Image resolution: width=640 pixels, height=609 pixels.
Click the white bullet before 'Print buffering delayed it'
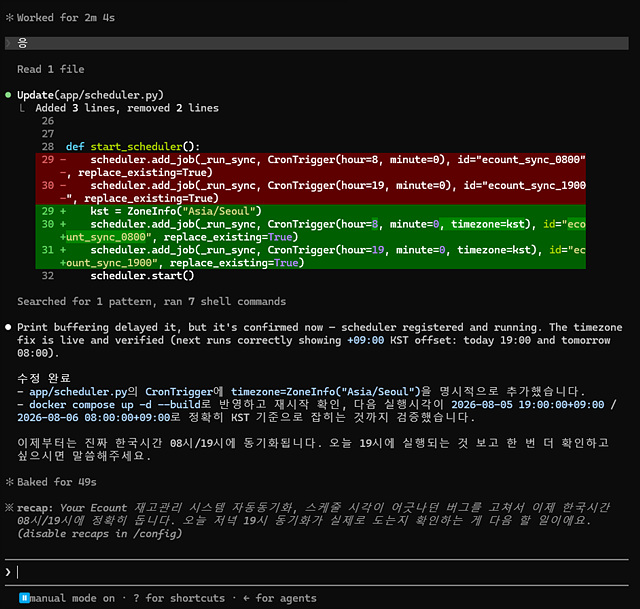(x=8, y=327)
